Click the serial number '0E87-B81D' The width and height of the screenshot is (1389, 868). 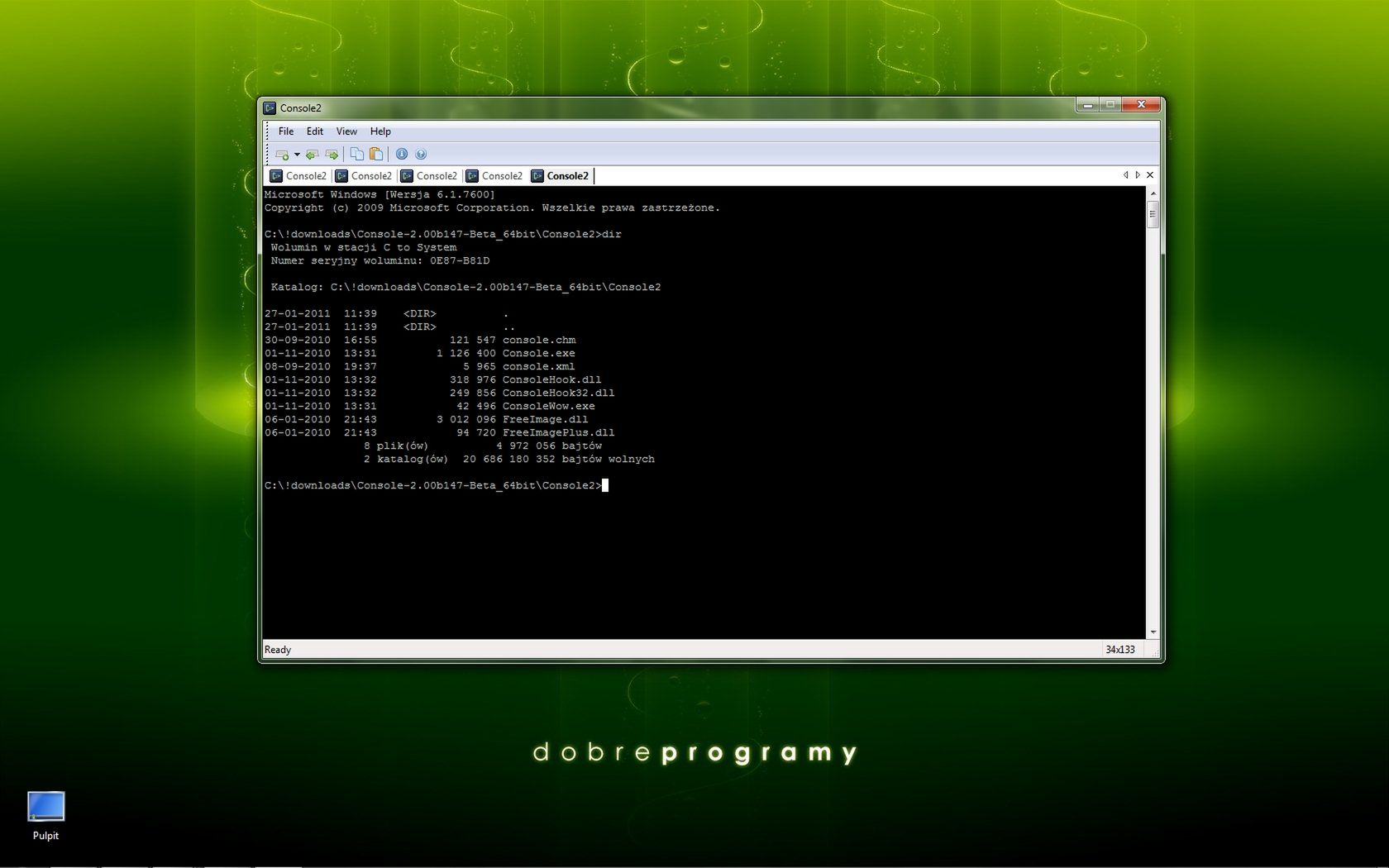pos(460,260)
